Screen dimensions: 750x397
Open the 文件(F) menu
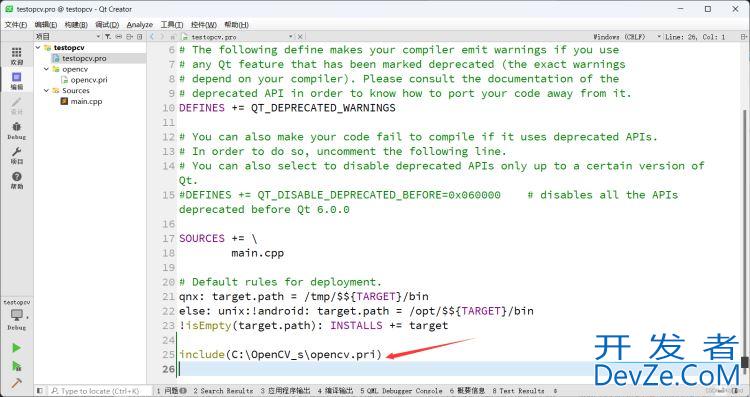tap(16, 24)
